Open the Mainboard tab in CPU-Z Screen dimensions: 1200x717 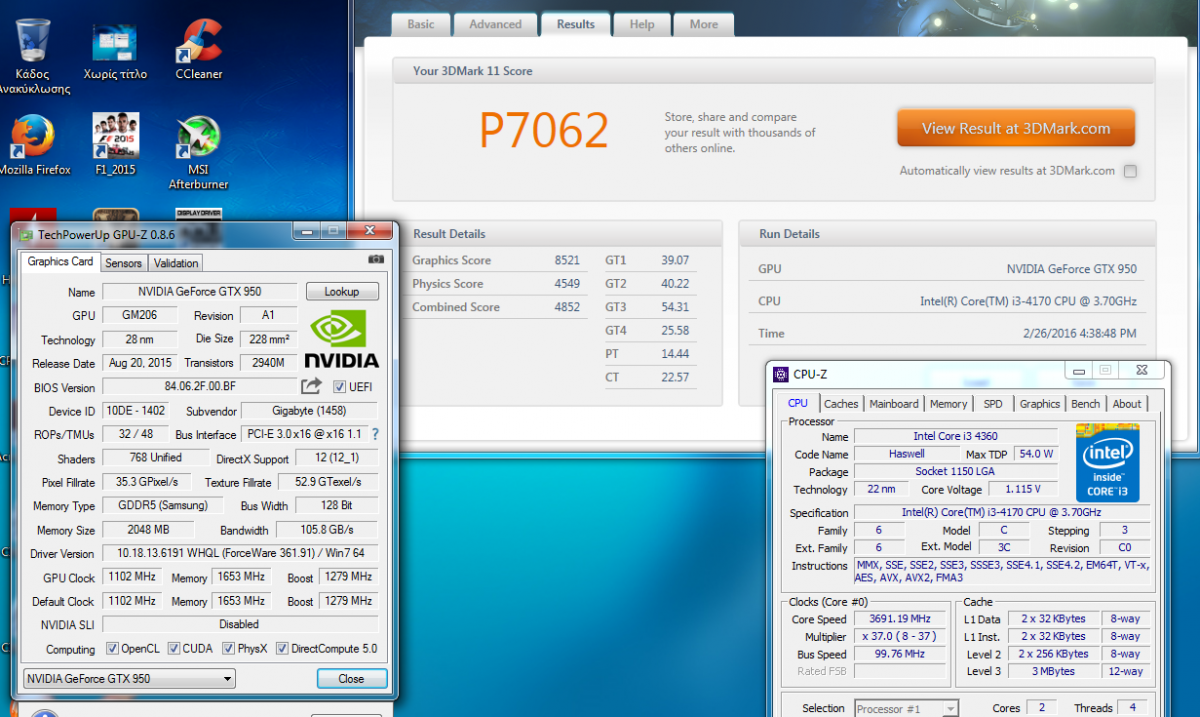894,404
